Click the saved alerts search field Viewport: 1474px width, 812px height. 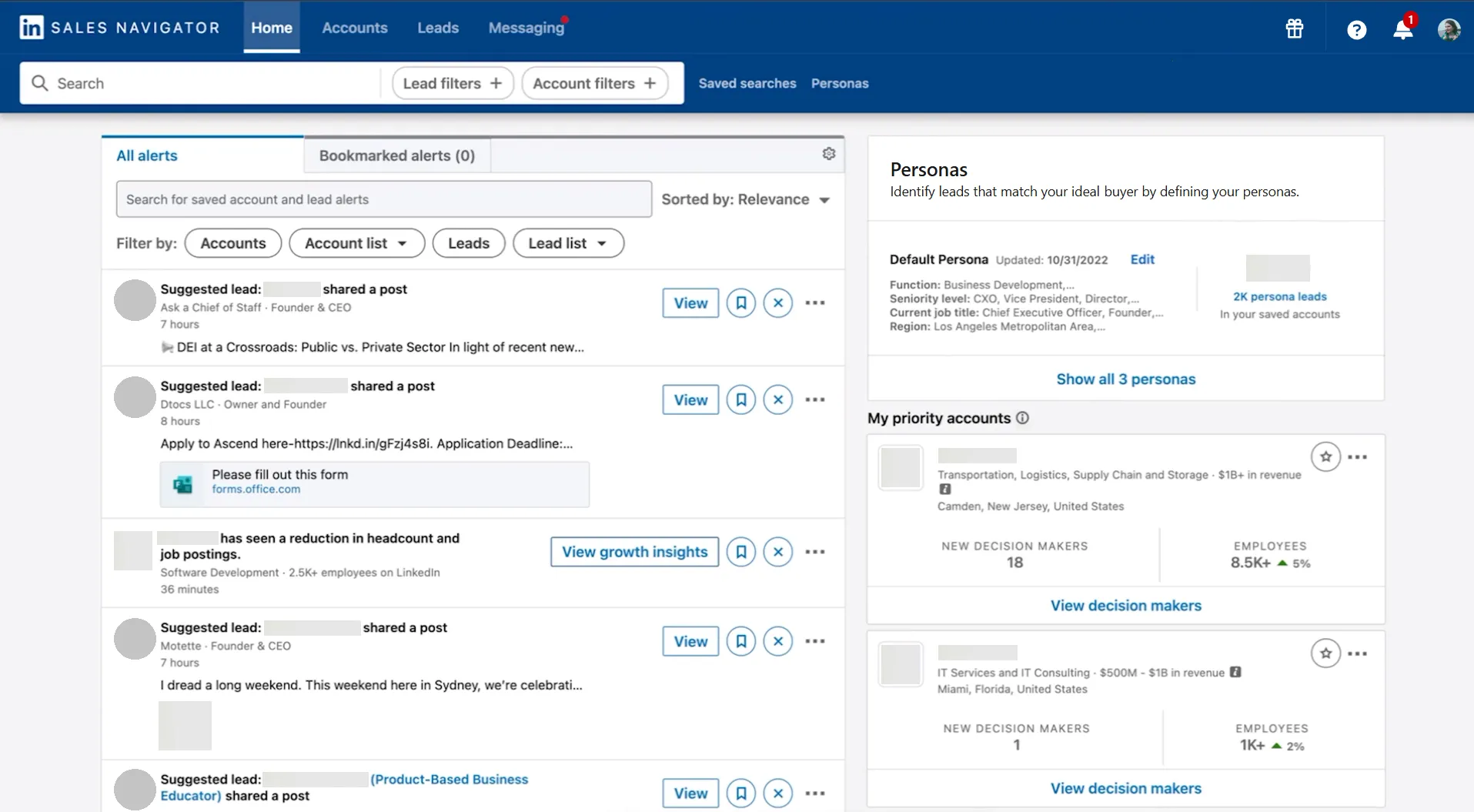tap(383, 199)
